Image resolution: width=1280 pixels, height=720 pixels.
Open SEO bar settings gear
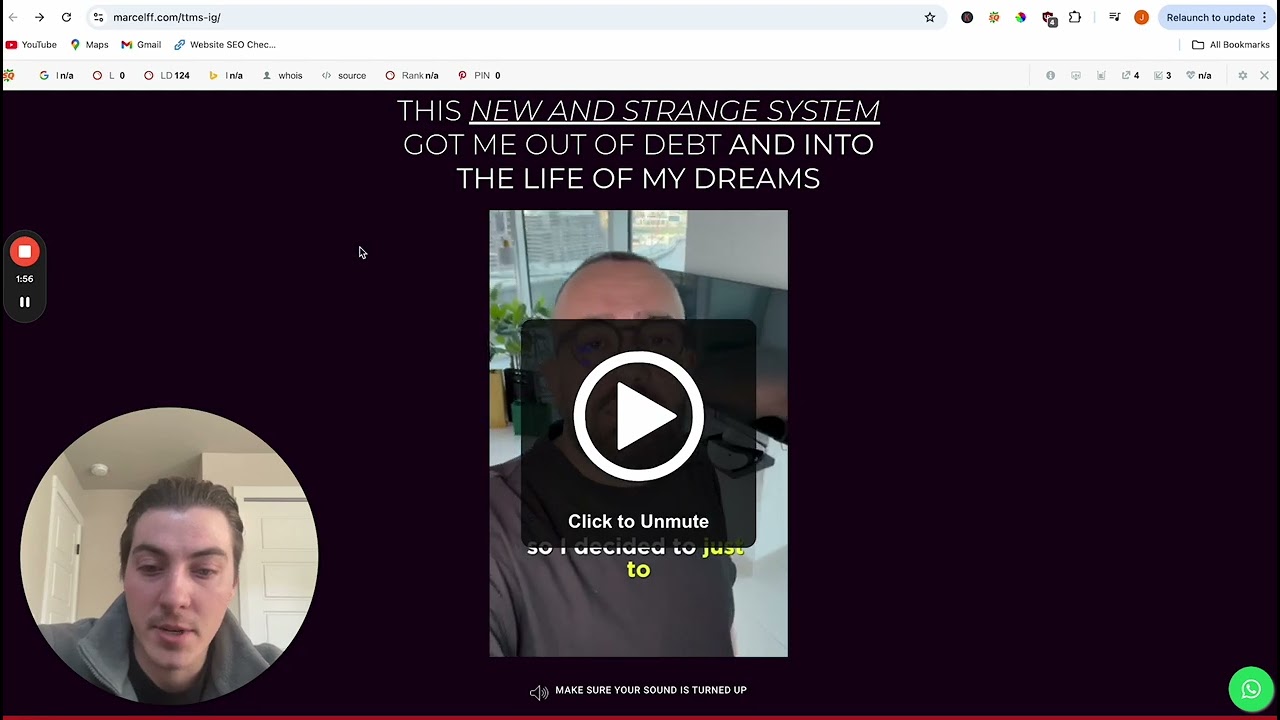click(x=1243, y=75)
